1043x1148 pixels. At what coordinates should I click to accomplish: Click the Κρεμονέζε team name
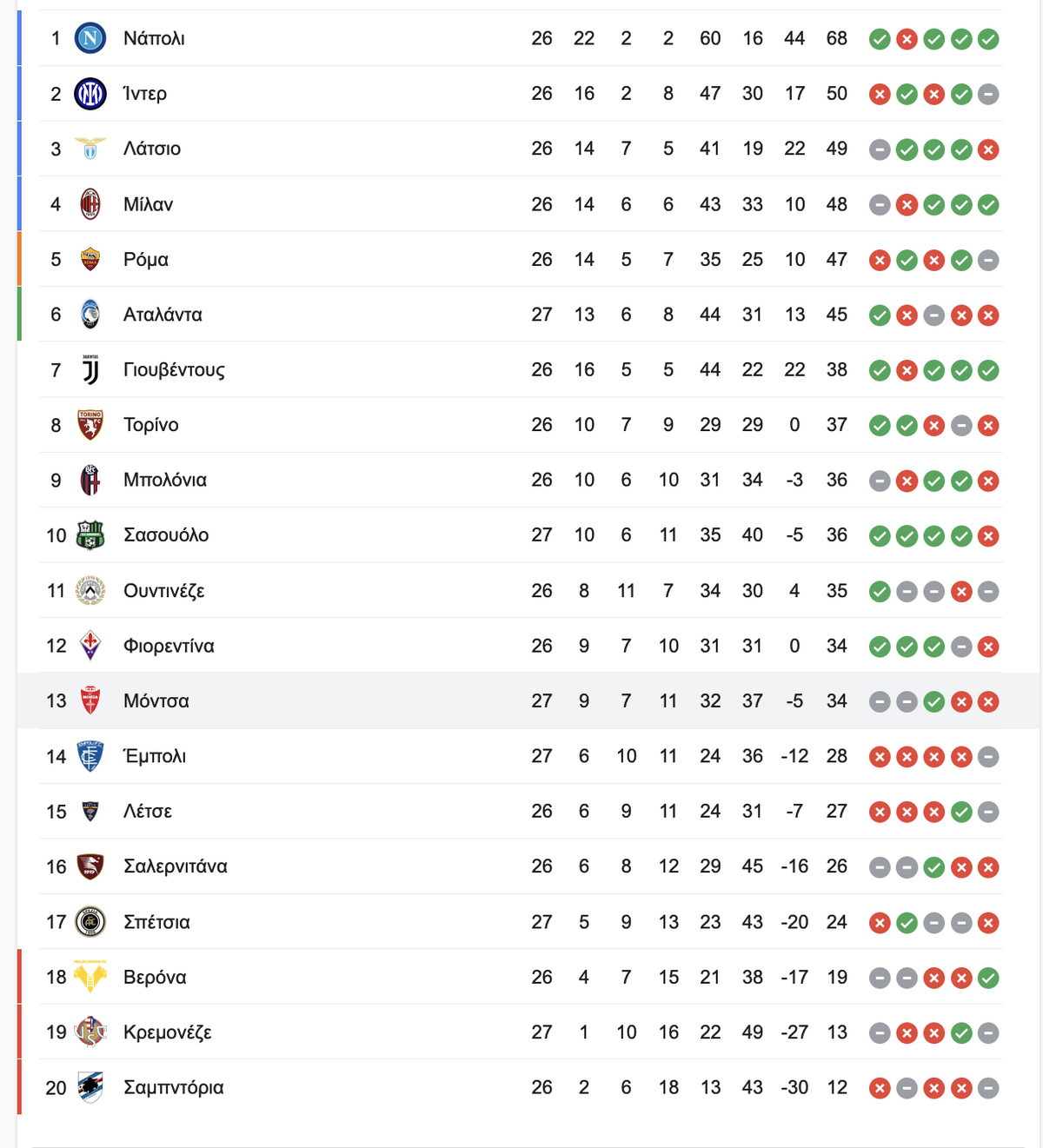click(x=168, y=1032)
